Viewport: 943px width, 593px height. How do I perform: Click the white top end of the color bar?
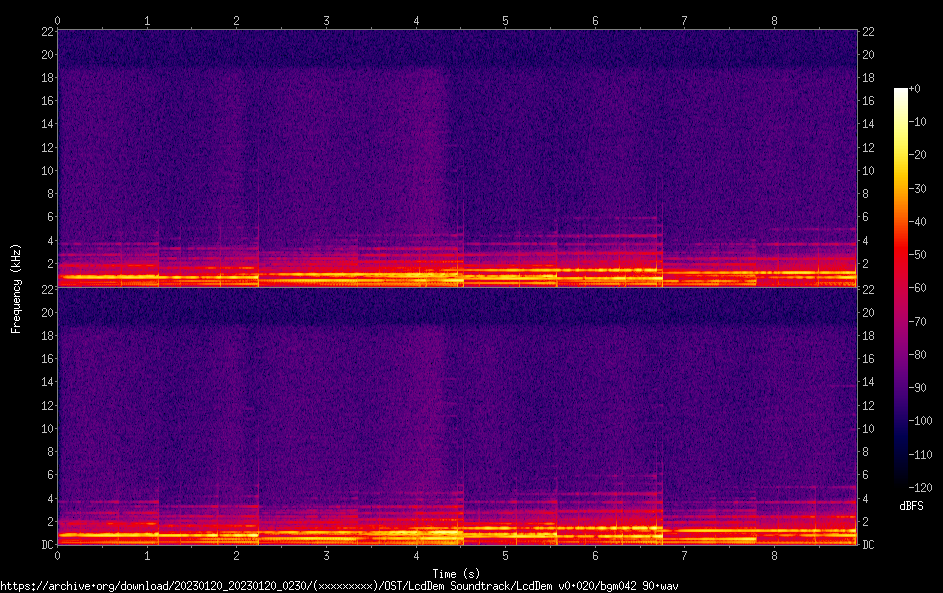901,93
